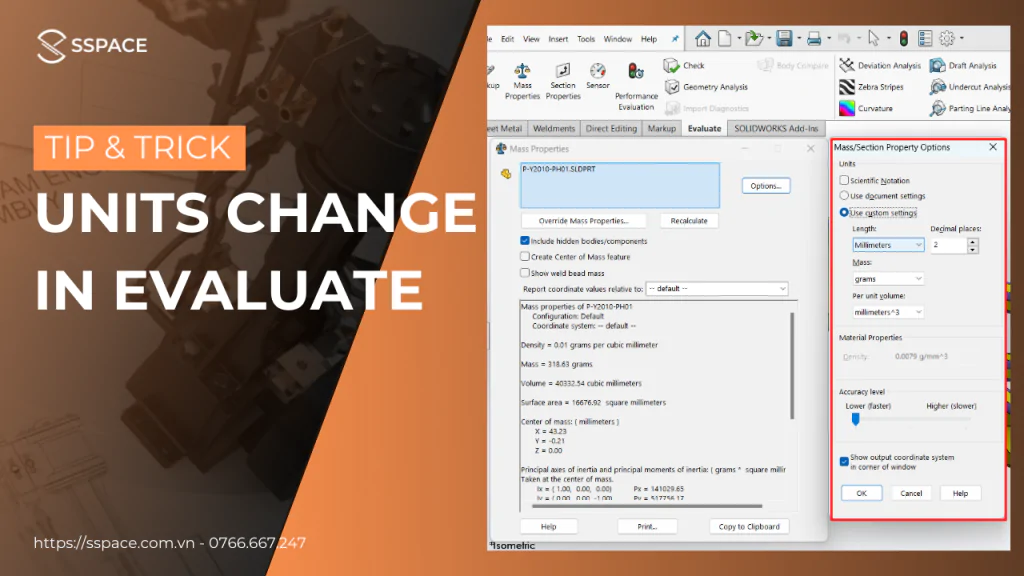This screenshot has width=1024, height=576.
Task: Open the Mass Properties tool
Action: coord(522,82)
